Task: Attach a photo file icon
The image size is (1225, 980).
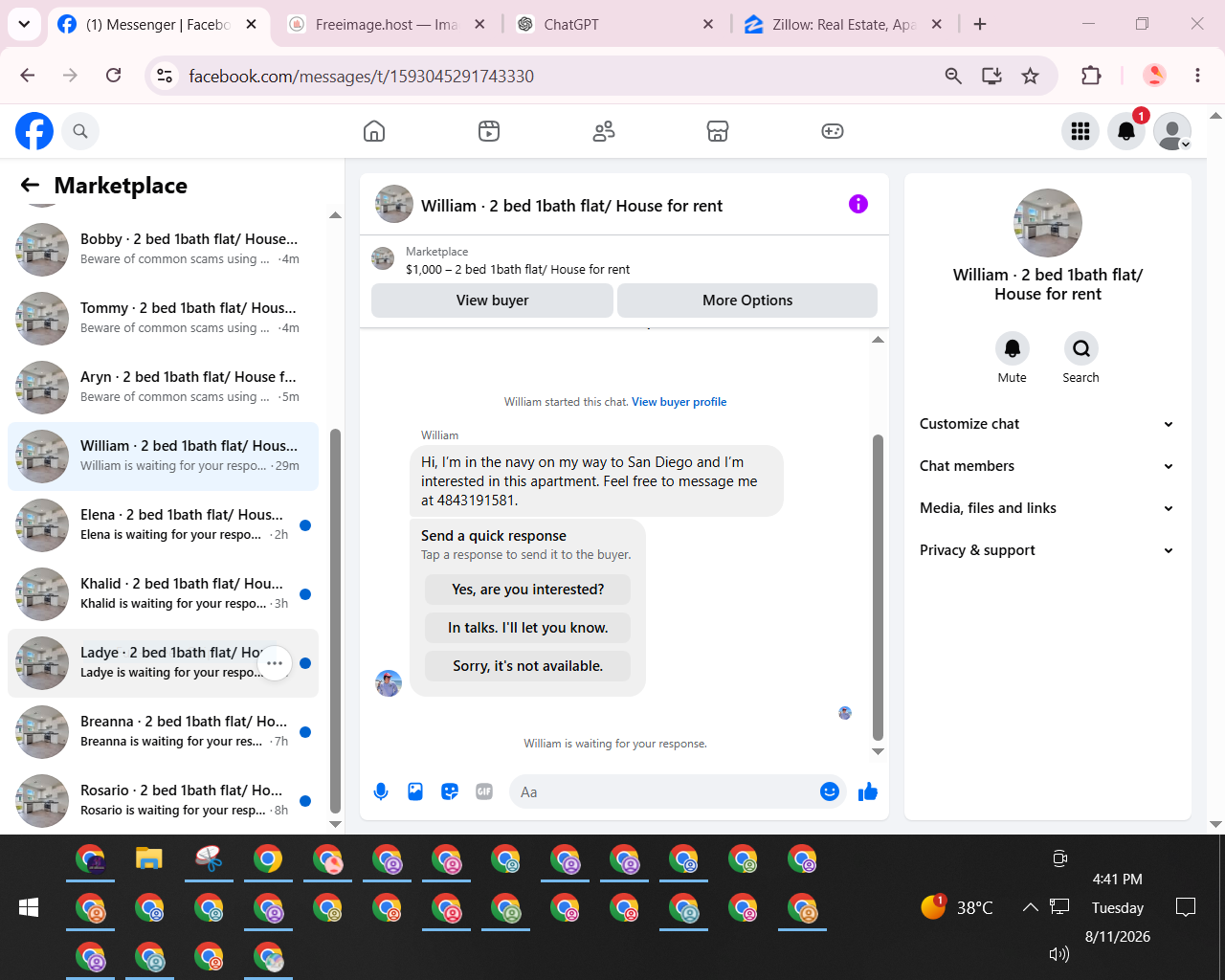Action: pyautogui.click(x=415, y=791)
